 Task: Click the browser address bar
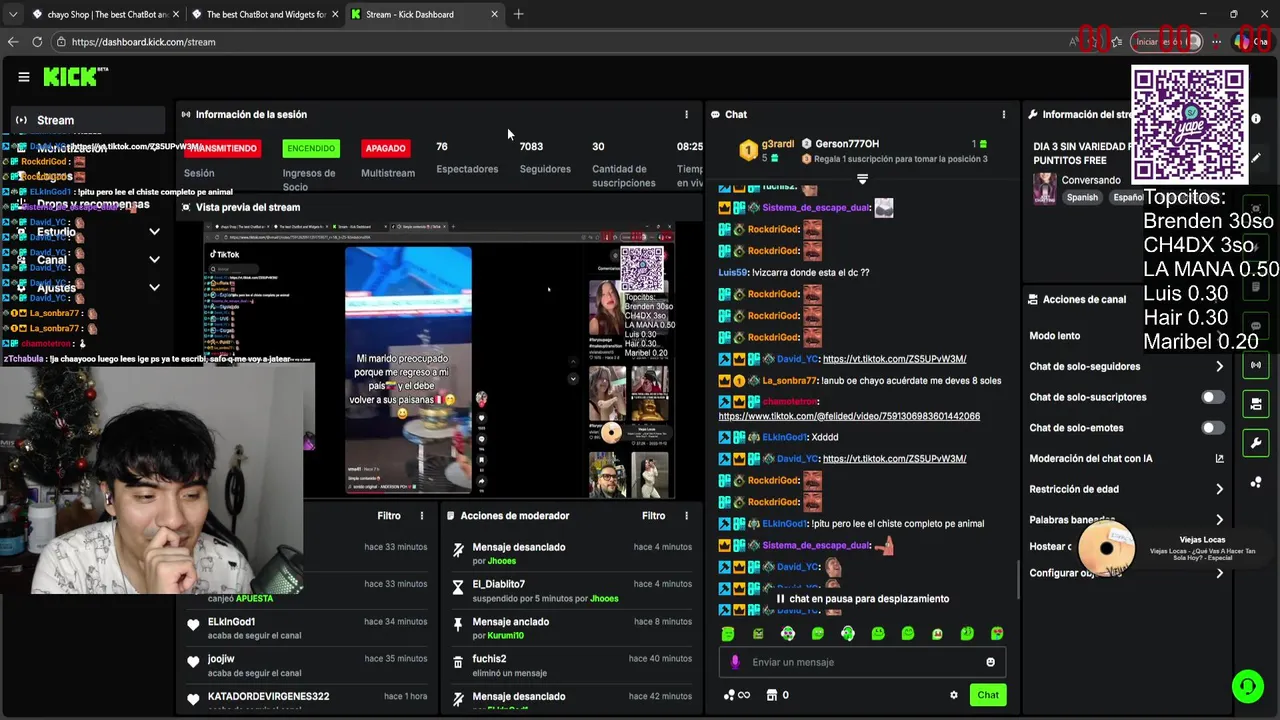(560, 42)
